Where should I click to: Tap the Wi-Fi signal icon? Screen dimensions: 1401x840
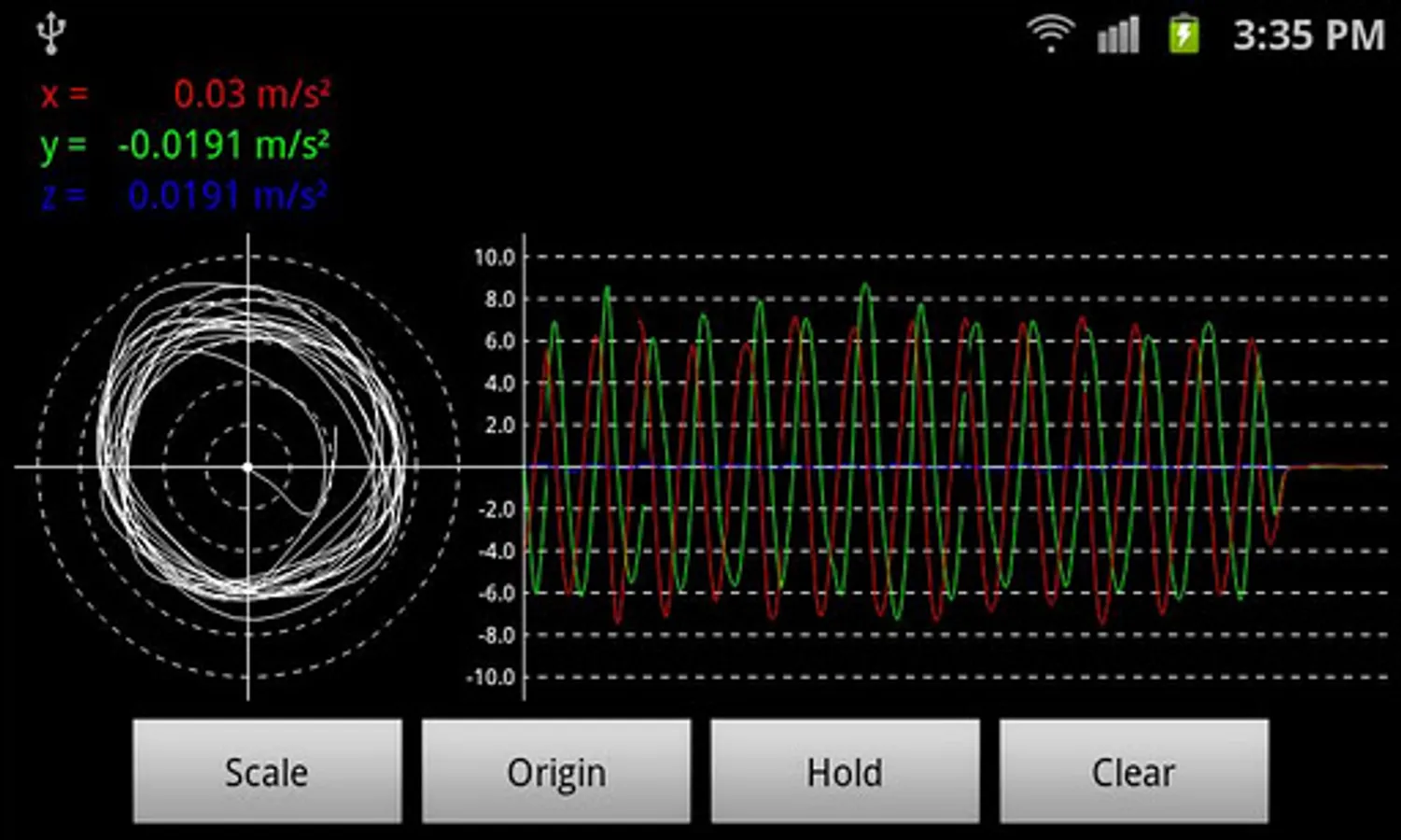[x=1050, y=35]
